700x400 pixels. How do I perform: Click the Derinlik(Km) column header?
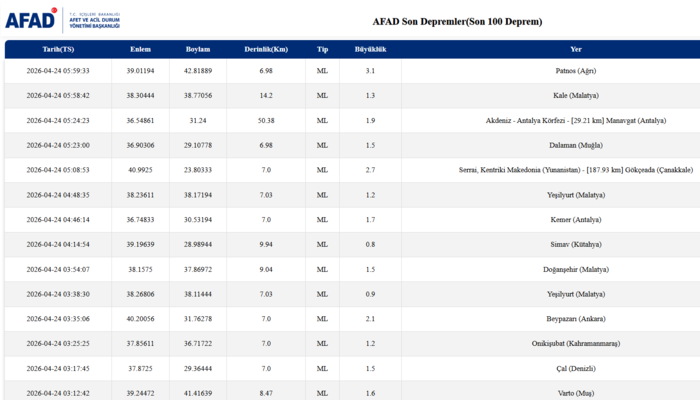[x=266, y=49]
